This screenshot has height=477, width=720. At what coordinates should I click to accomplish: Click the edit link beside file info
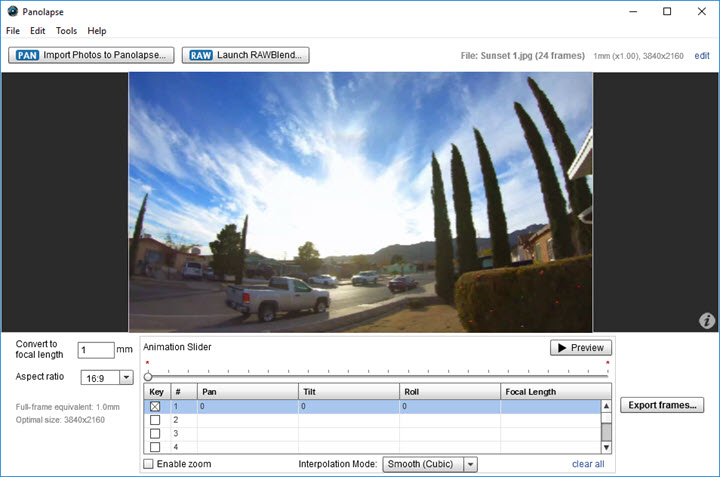pos(702,56)
